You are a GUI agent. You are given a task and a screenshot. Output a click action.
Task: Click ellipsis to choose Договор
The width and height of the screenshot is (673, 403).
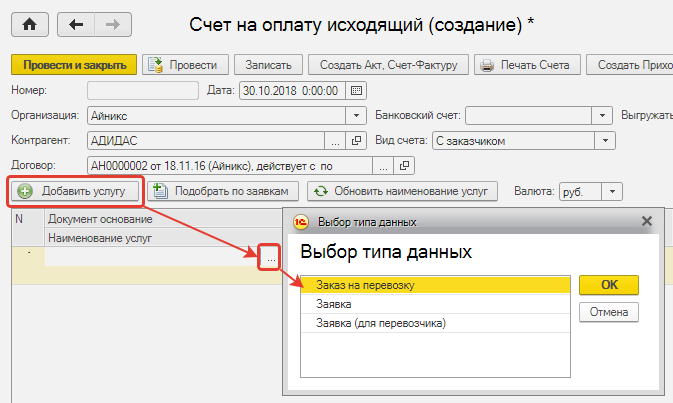(x=383, y=166)
